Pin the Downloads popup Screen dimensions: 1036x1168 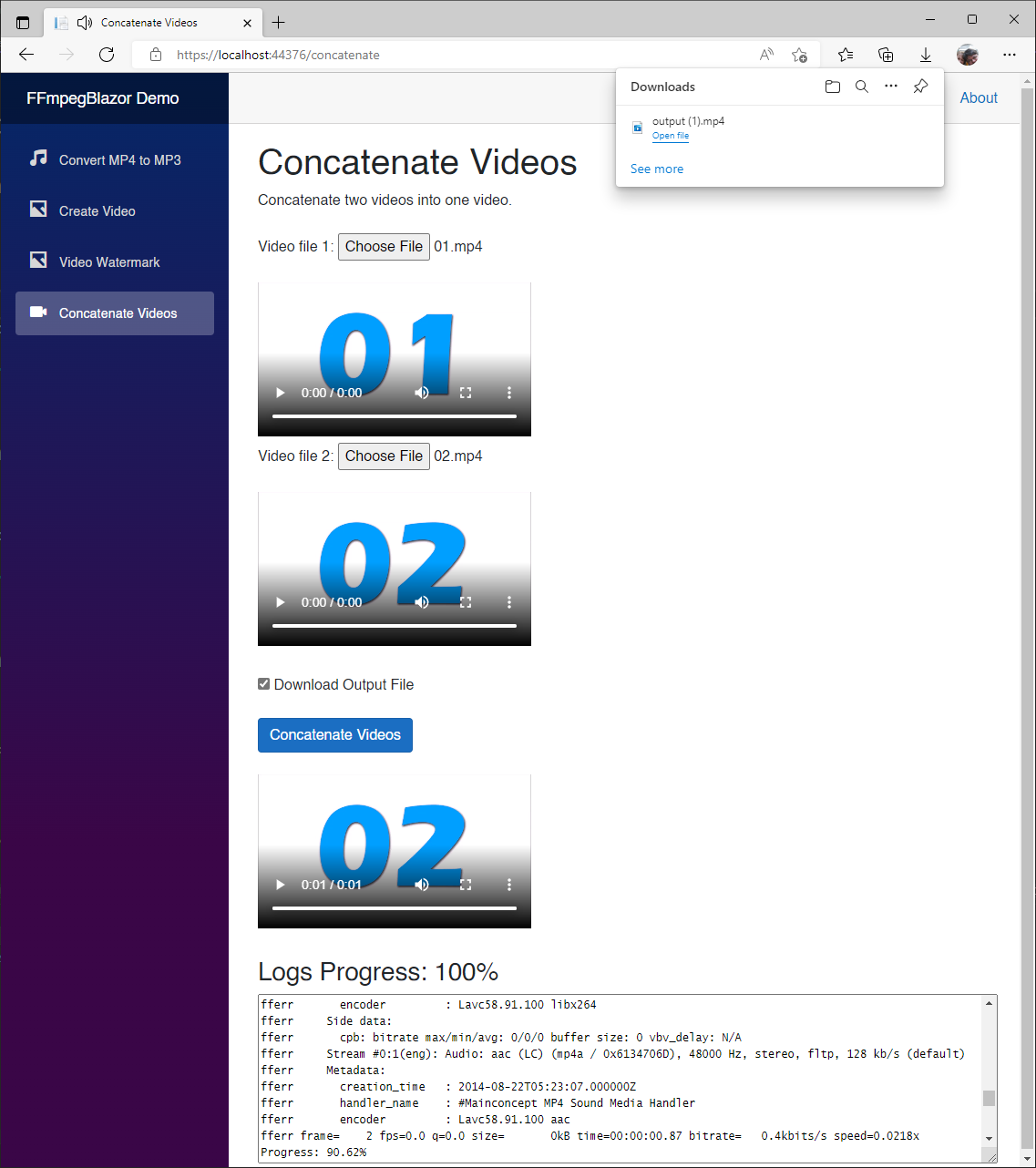pos(921,87)
